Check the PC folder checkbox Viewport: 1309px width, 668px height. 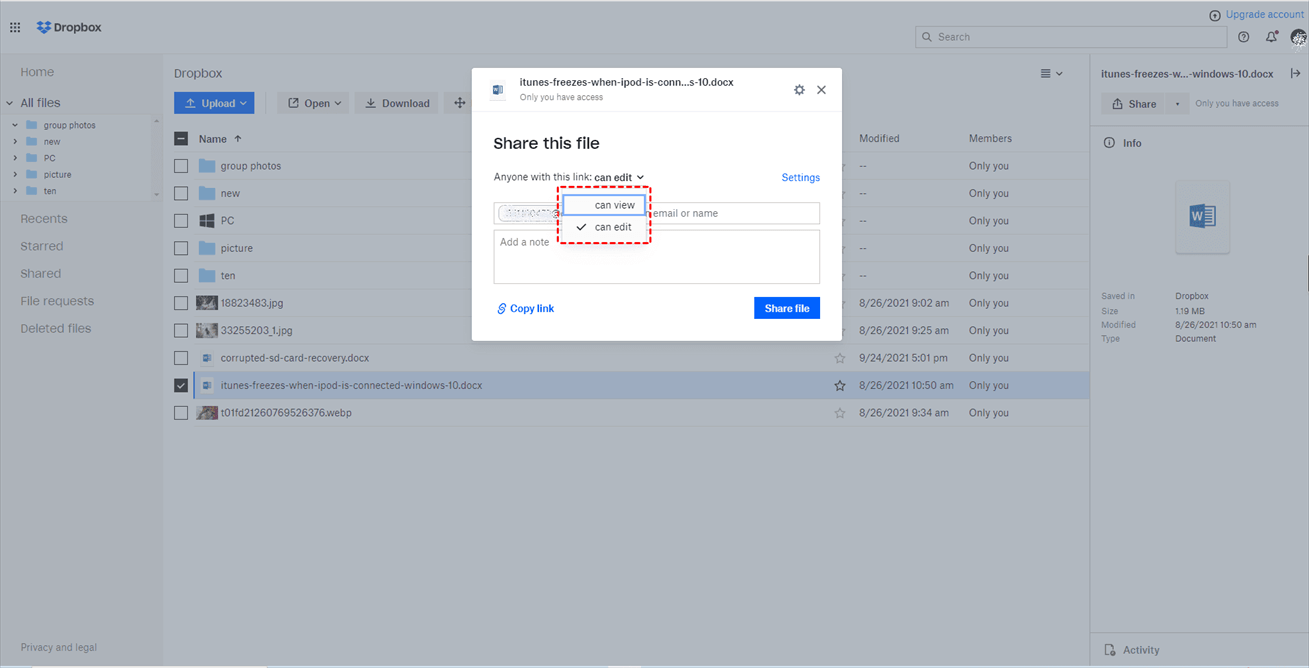click(x=181, y=221)
